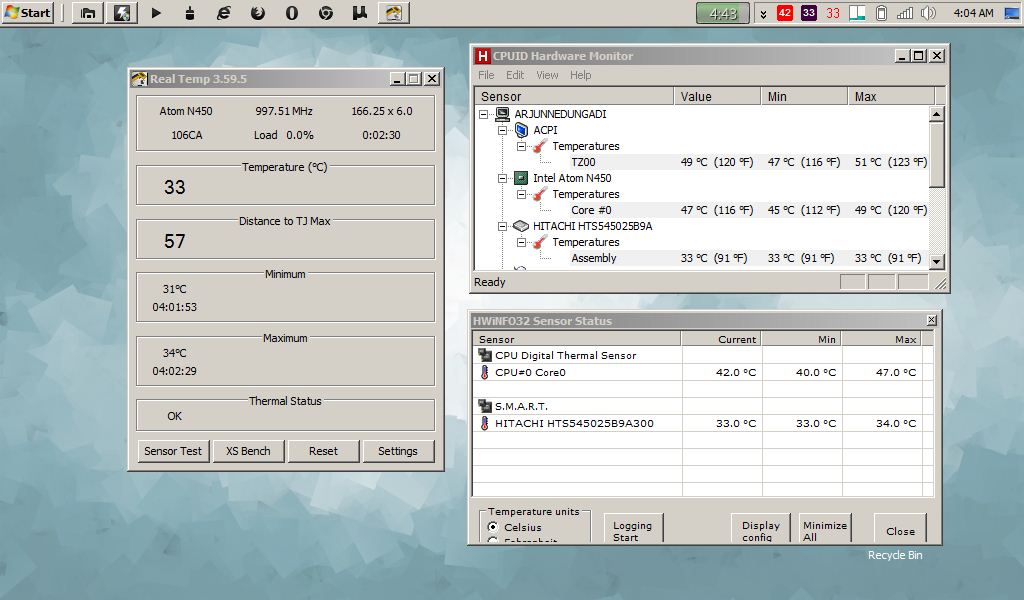1024x600 pixels.
Task: Click the green 4:43 battery timer gadget
Action: (723, 13)
